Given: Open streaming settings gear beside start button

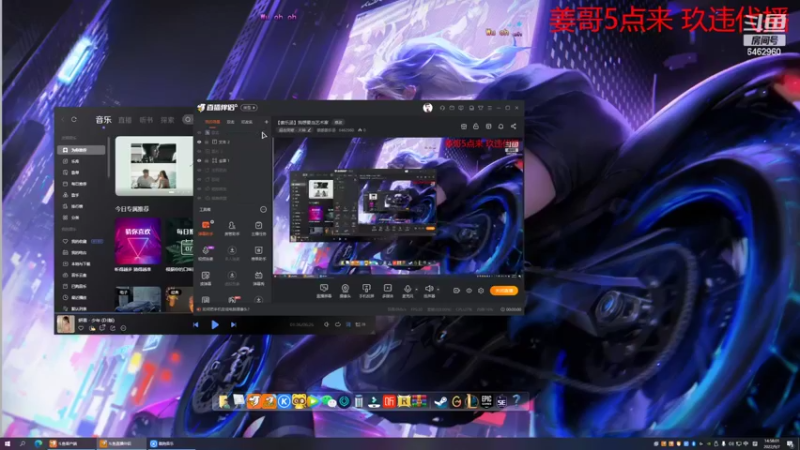Looking at the screenshot, I should tap(481, 291).
